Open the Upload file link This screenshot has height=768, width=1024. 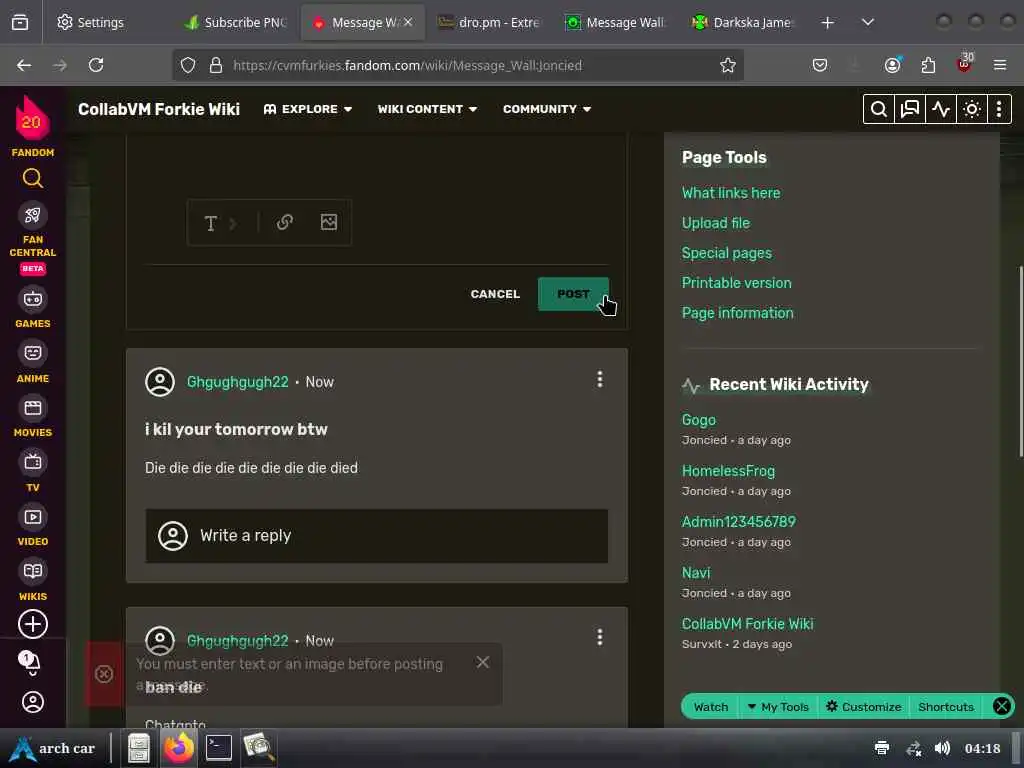point(716,223)
